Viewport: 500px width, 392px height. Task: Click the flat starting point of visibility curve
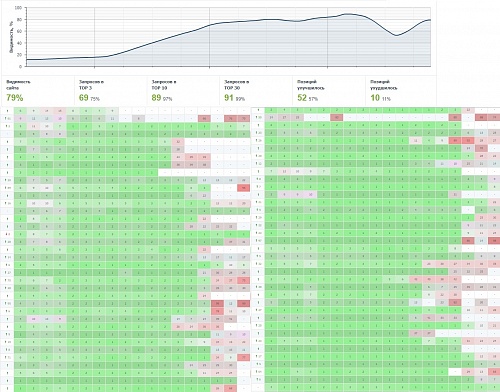coord(27,60)
